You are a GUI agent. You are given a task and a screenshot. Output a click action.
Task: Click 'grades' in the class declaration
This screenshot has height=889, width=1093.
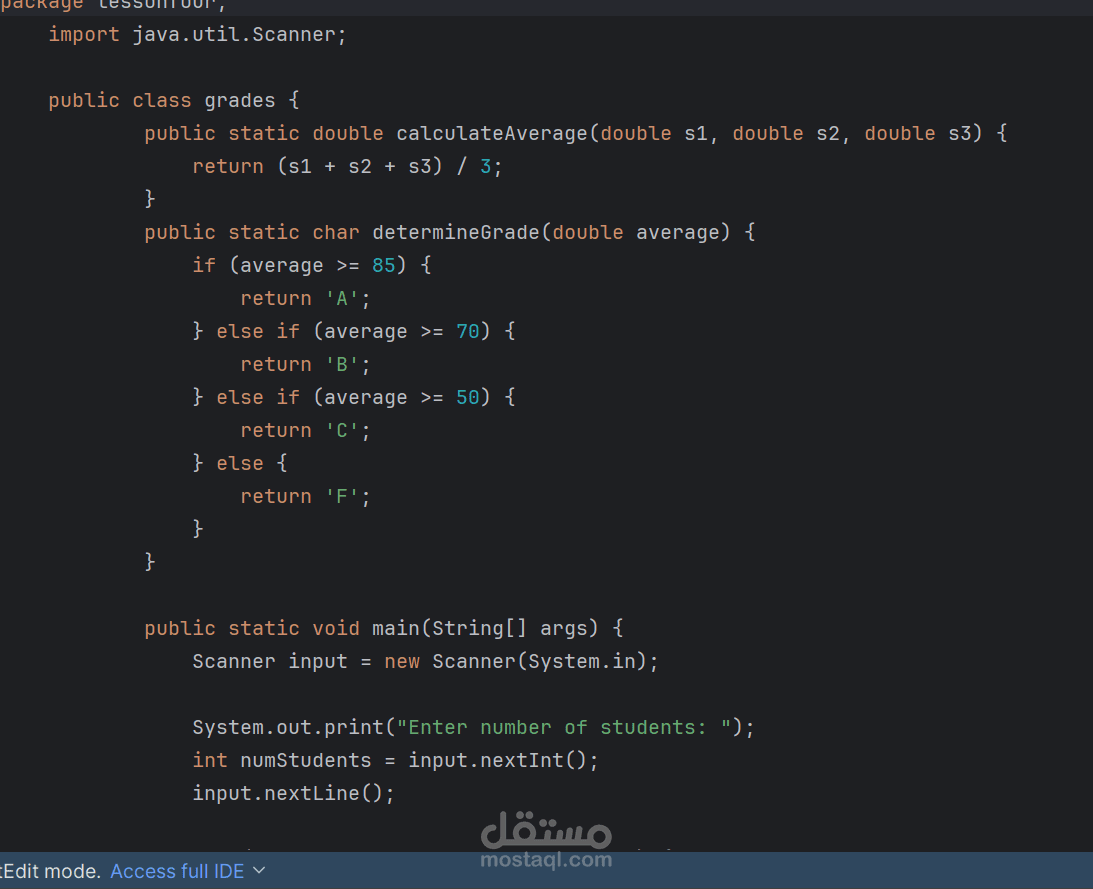tap(240, 100)
